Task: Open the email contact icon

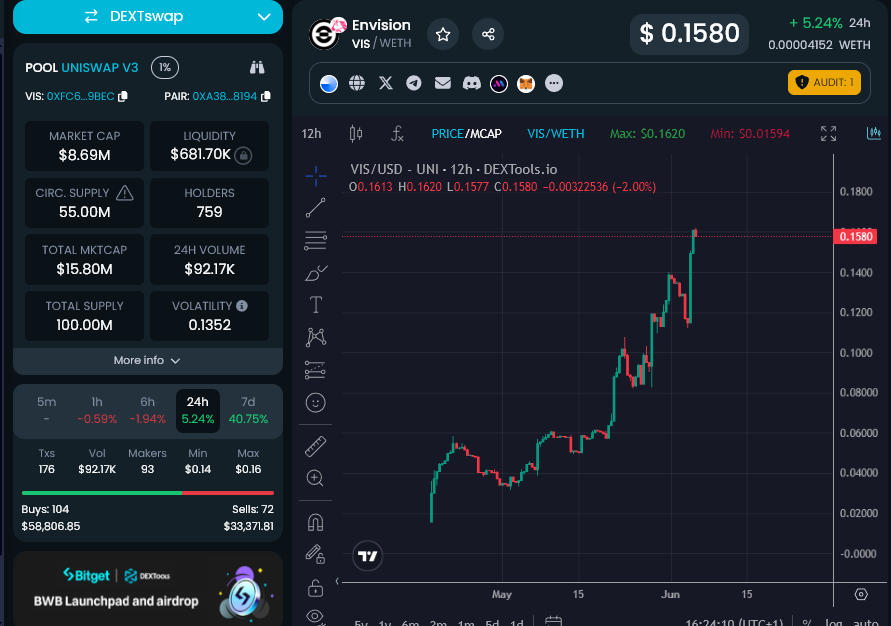Action: point(443,84)
